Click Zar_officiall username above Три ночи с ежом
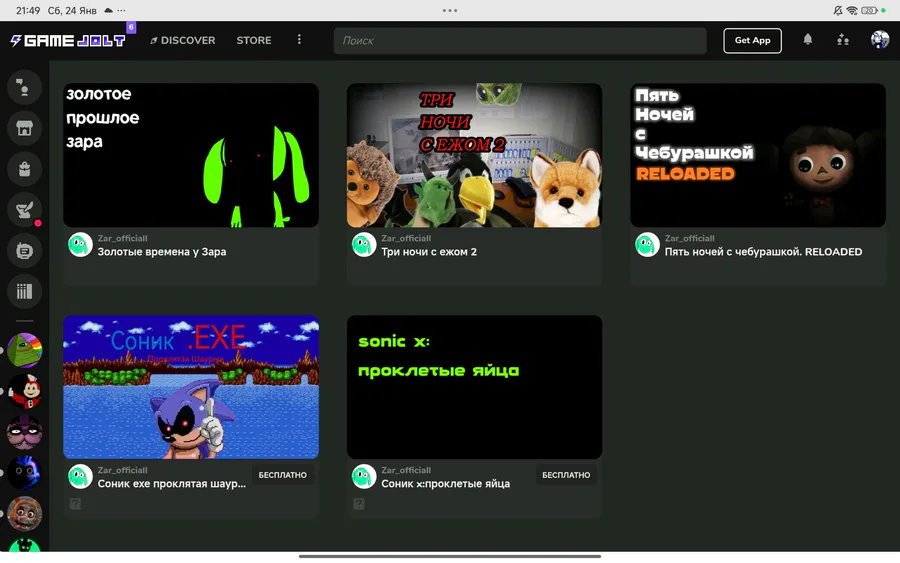 [x=406, y=238]
